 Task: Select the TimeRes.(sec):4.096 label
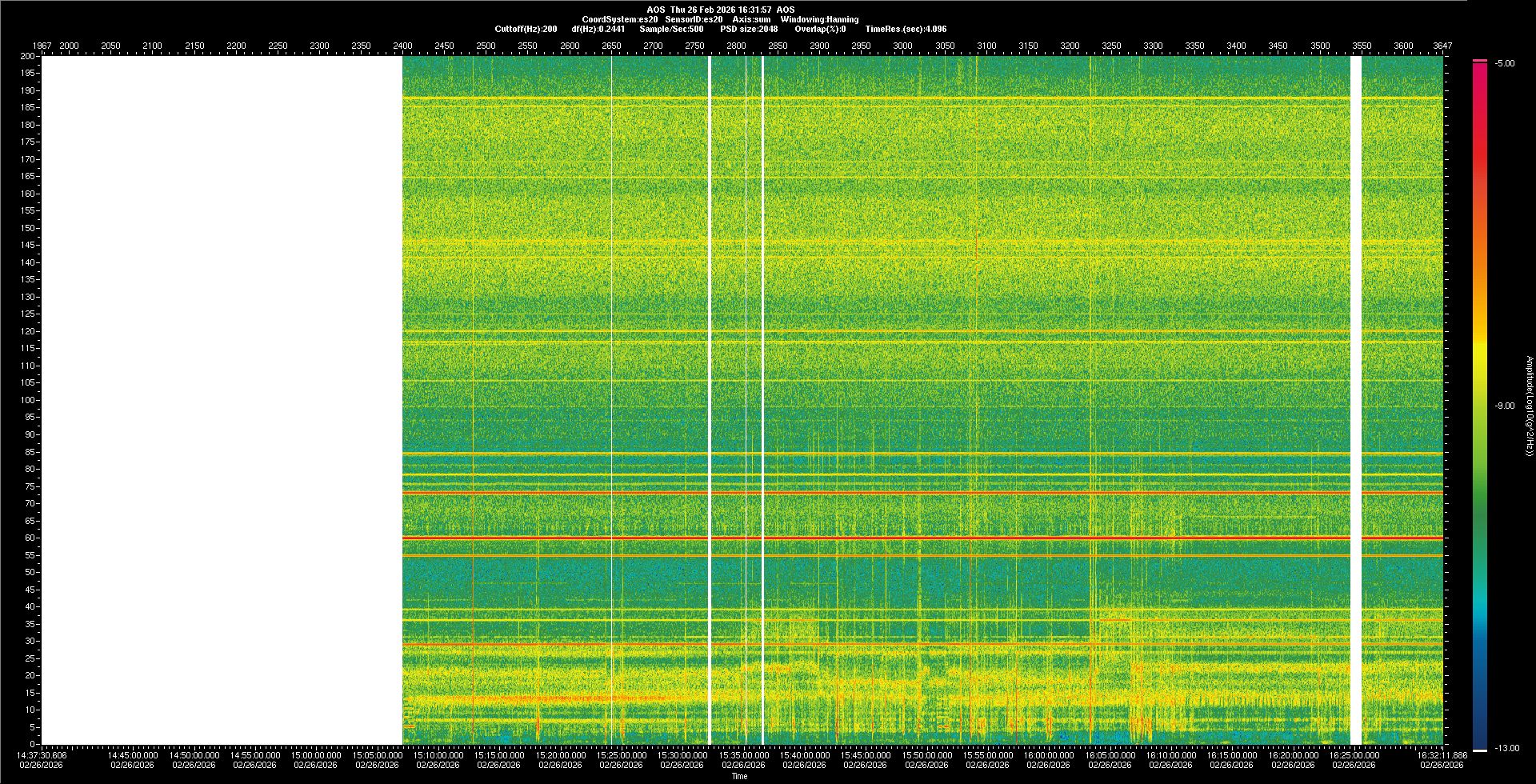906,29
